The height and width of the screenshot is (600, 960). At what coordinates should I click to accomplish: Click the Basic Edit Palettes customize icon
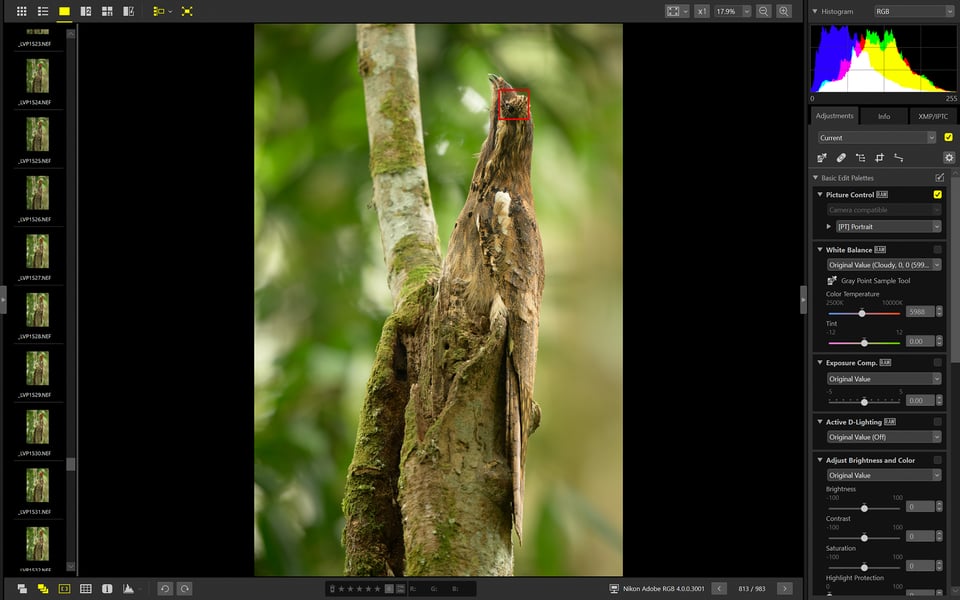(x=940, y=178)
